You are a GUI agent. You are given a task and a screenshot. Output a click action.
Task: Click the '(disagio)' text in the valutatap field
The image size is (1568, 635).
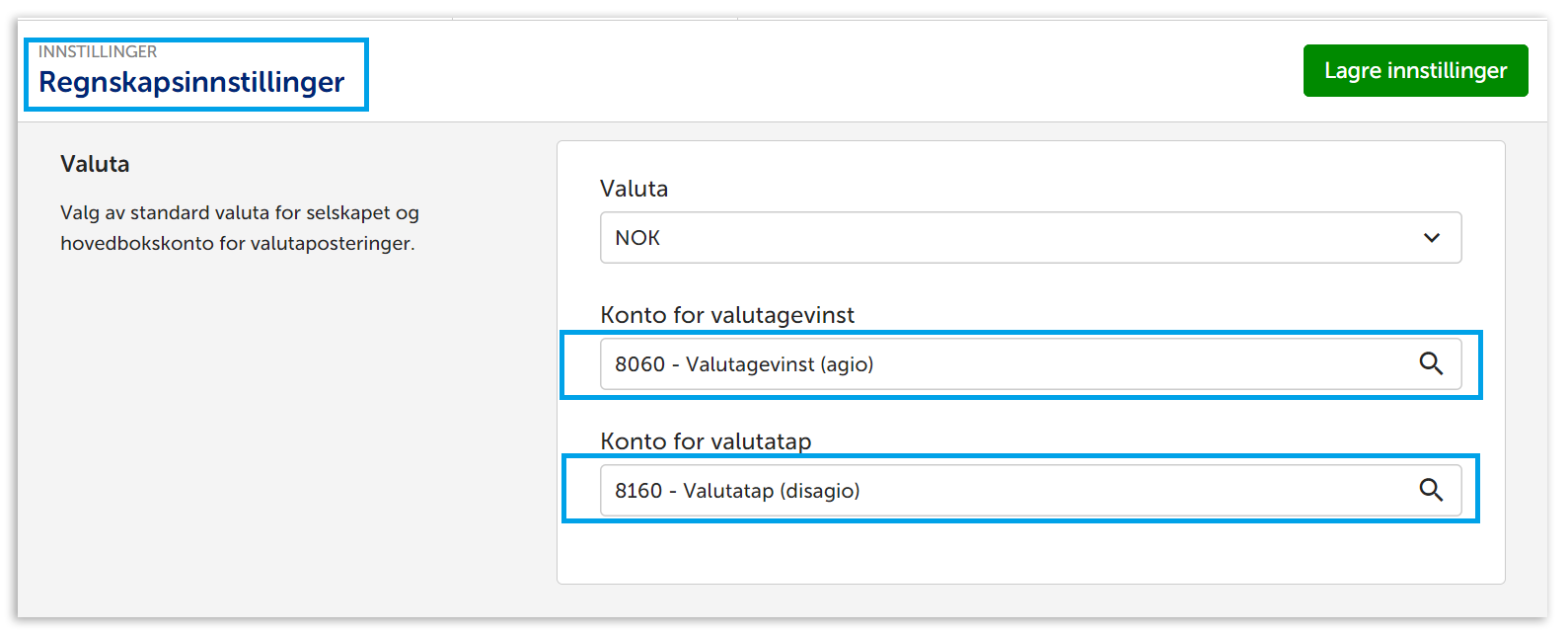820,491
